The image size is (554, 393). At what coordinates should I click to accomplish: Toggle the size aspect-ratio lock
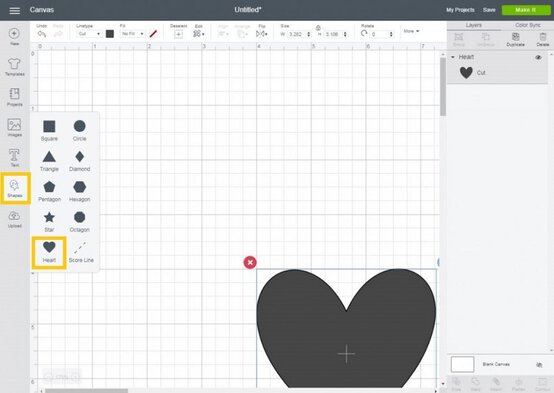318,28
